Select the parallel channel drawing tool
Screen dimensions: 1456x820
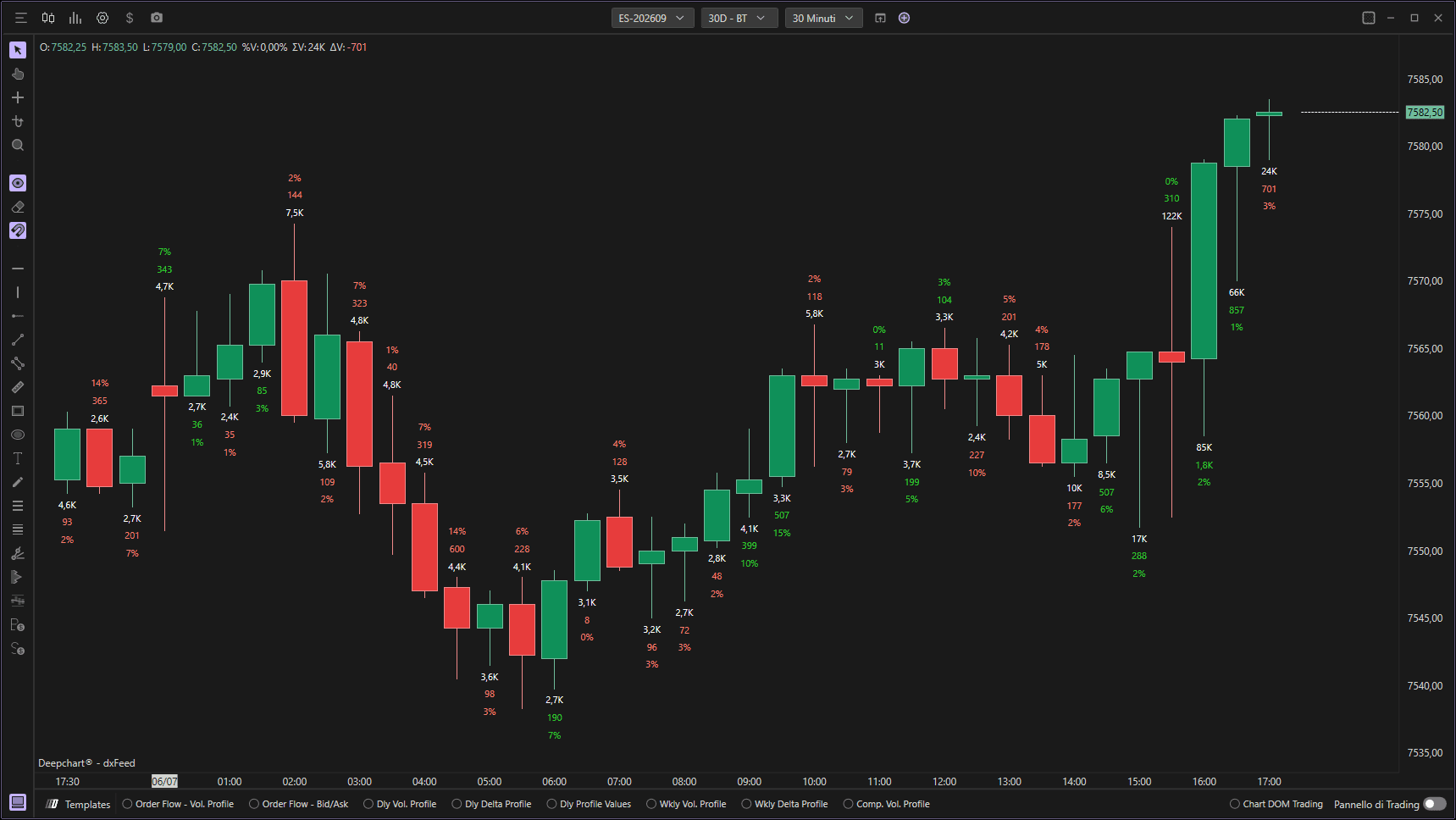(18, 363)
